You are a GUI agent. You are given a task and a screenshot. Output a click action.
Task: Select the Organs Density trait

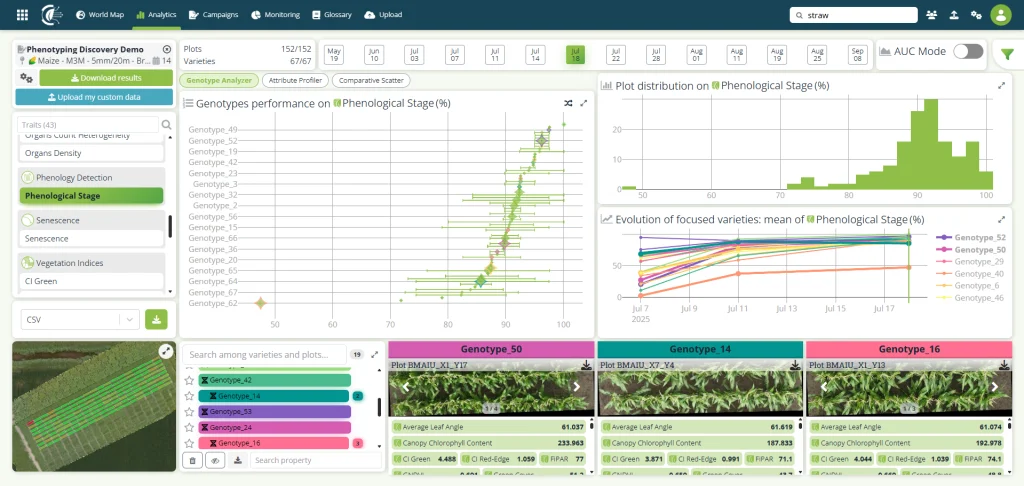click(91, 153)
